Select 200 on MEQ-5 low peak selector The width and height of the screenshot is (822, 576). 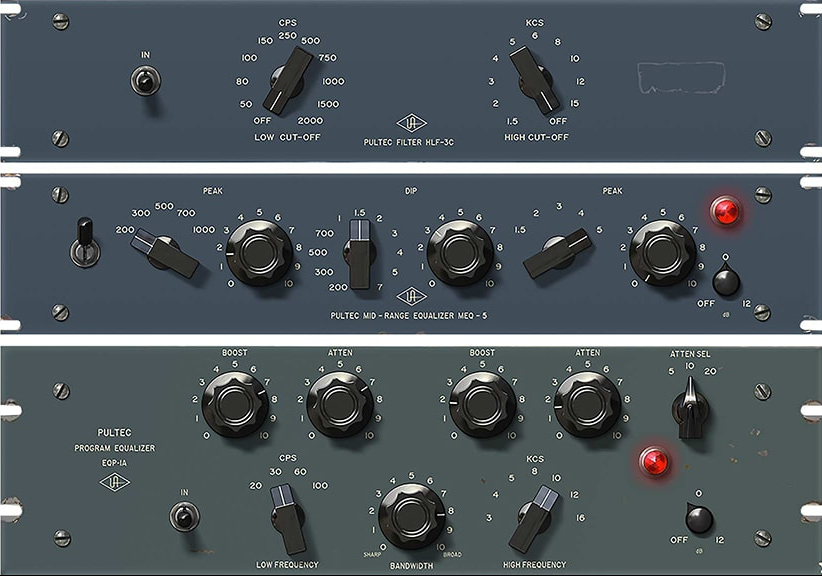[x=125, y=230]
